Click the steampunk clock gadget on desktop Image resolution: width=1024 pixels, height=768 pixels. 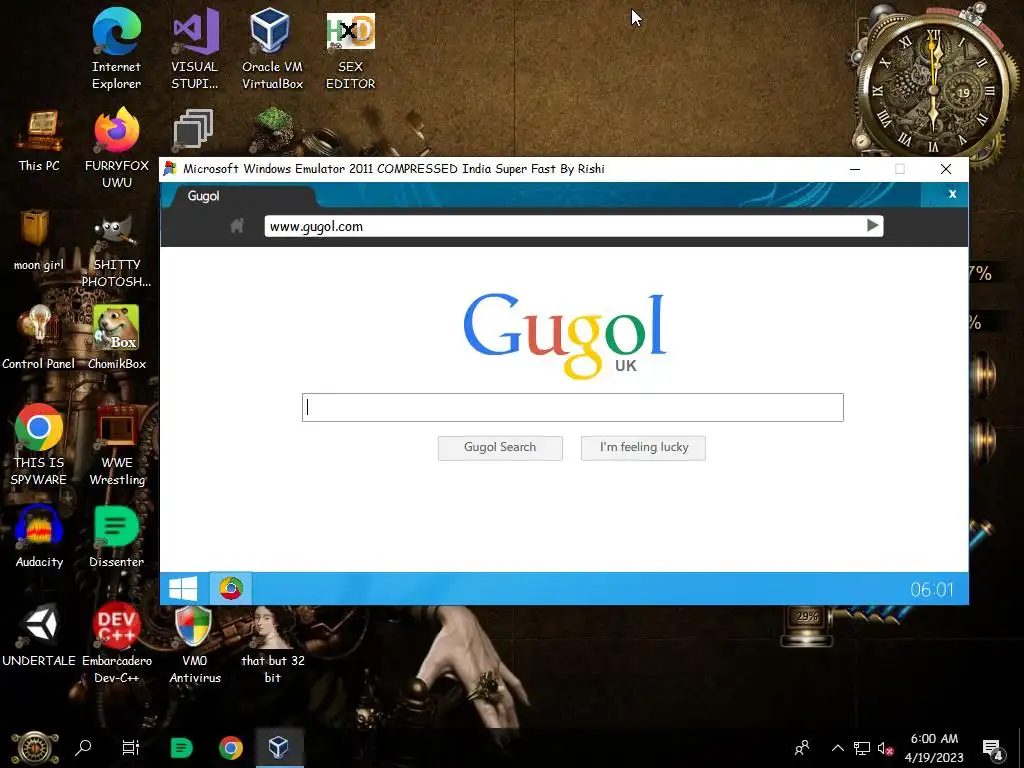934,88
